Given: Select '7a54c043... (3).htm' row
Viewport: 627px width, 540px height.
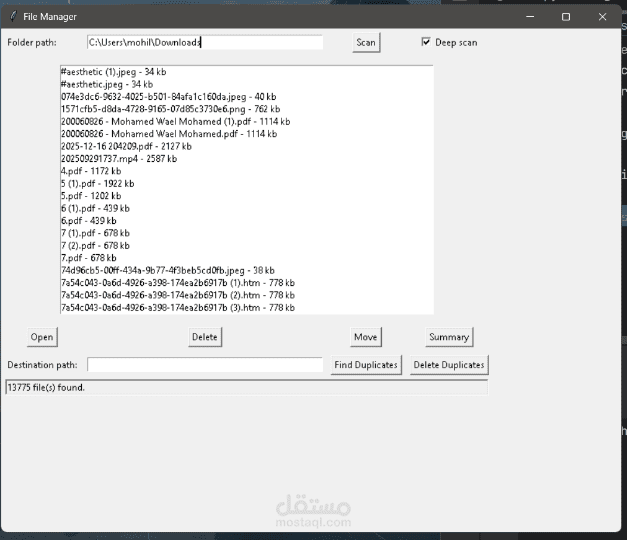Looking at the screenshot, I should [247, 308].
